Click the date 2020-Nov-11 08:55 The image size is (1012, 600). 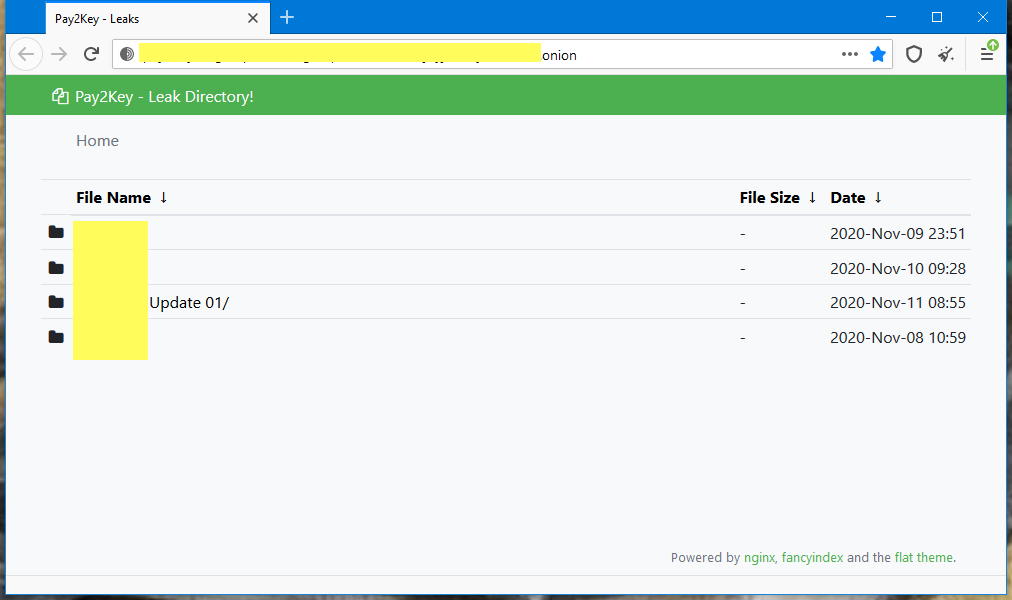click(898, 303)
